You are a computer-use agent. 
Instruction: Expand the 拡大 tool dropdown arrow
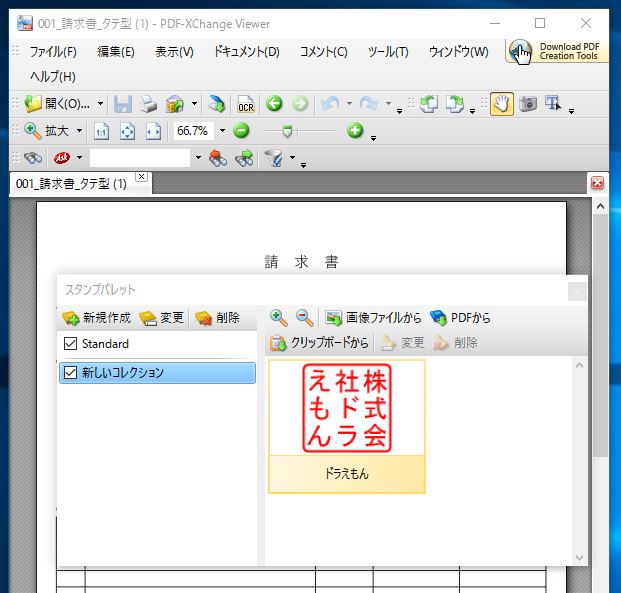pos(79,130)
